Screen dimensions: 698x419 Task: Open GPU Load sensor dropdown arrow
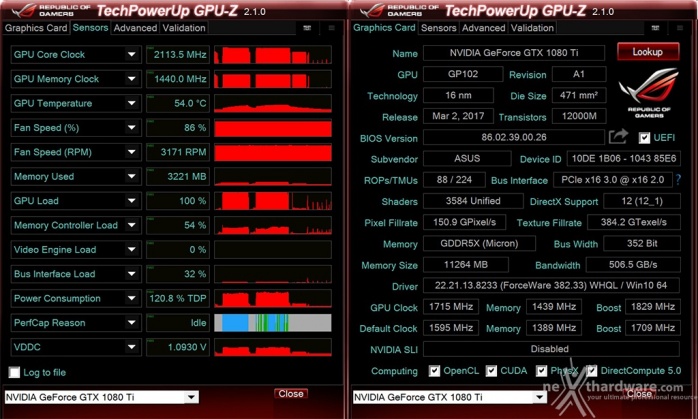point(132,200)
